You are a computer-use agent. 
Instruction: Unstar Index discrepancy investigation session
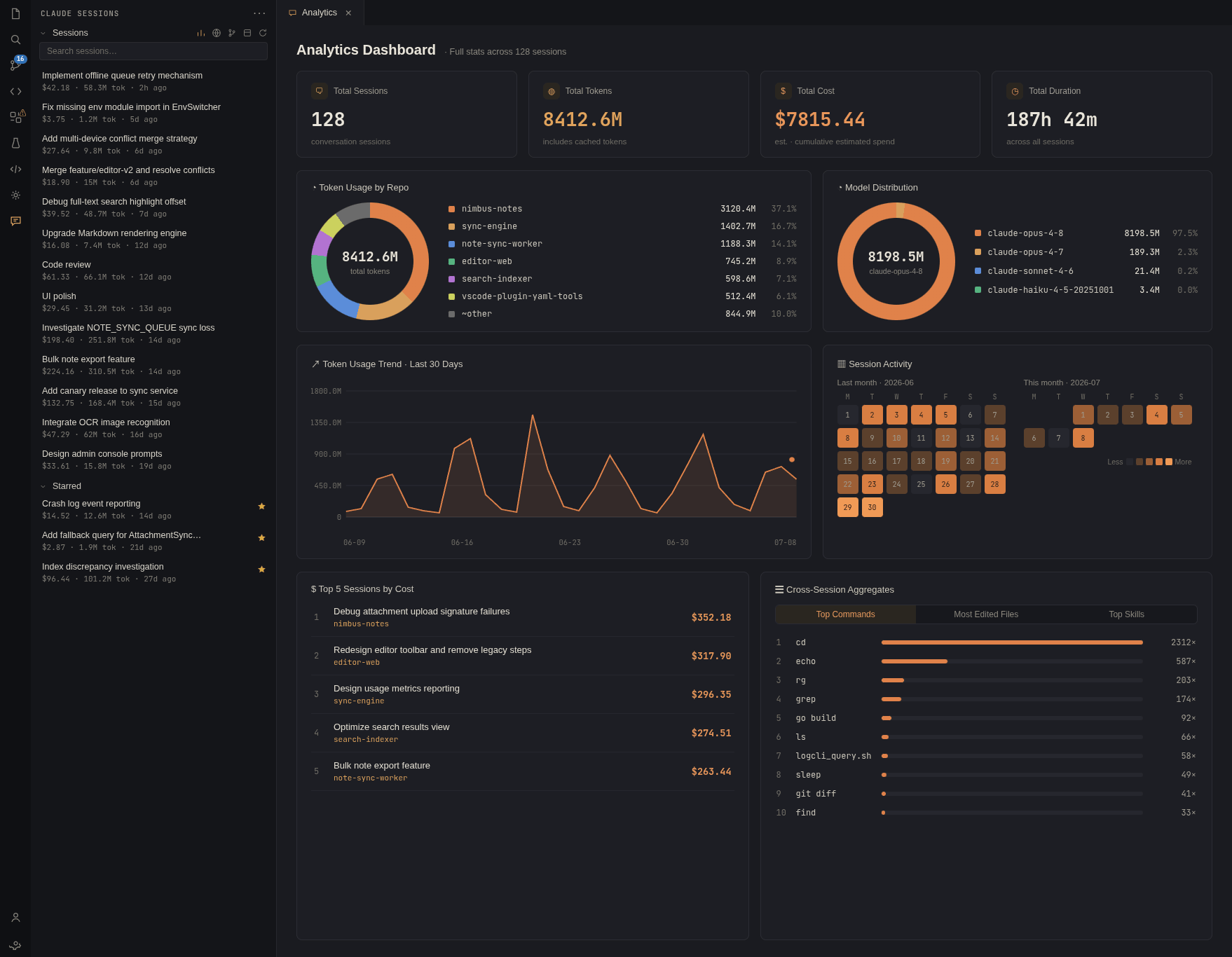pos(261,569)
